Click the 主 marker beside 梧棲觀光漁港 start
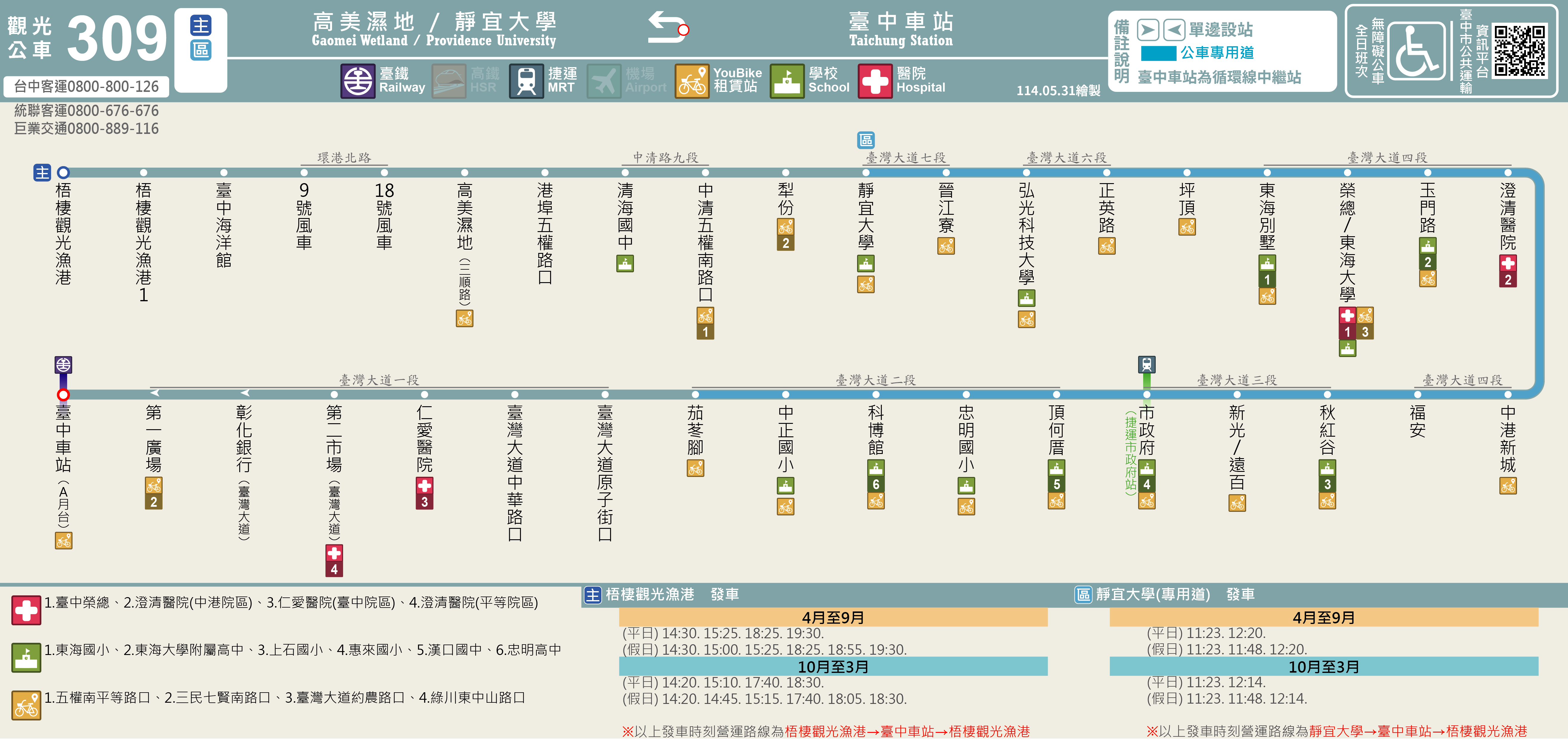The height and width of the screenshot is (740, 1568). [42, 173]
